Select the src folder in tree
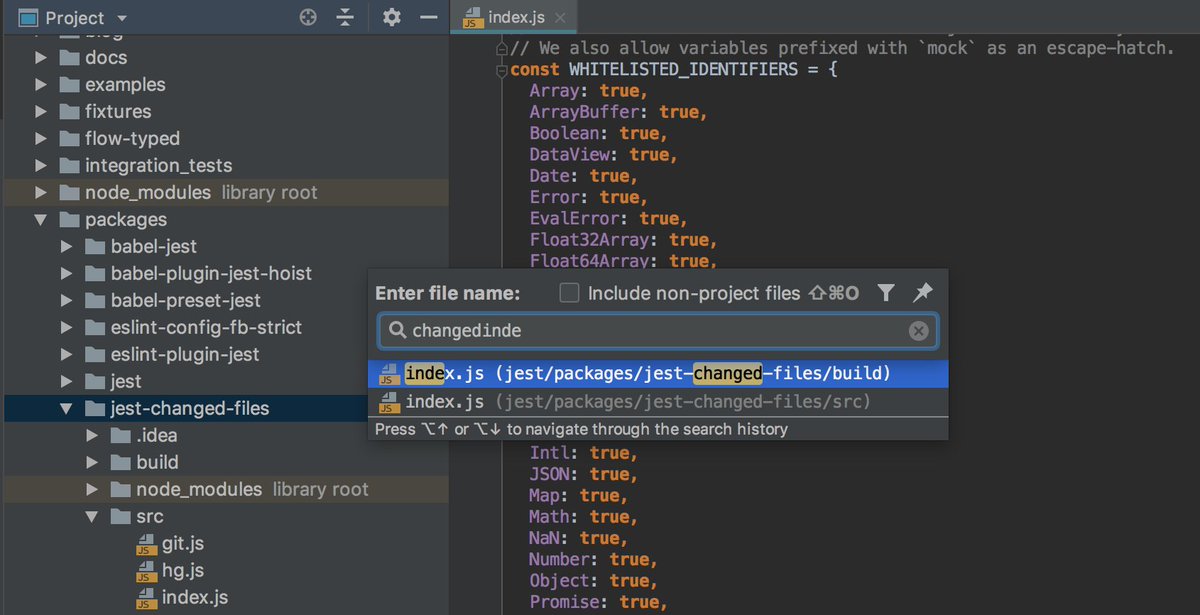The width and height of the screenshot is (1200, 615). point(149,517)
